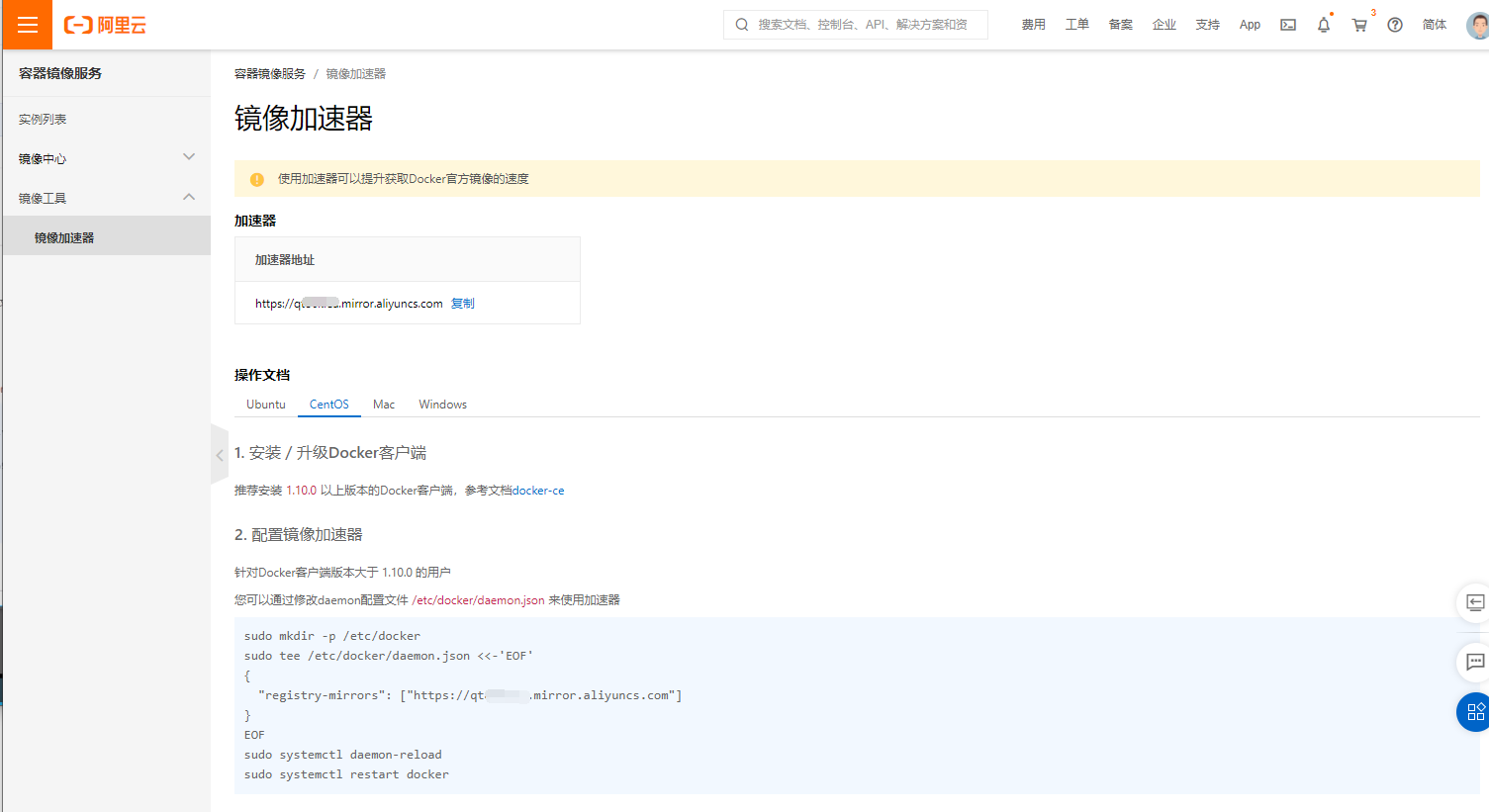1489x812 pixels.
Task: Collapse sidebar using the left arrow handle
Action: click(x=220, y=455)
